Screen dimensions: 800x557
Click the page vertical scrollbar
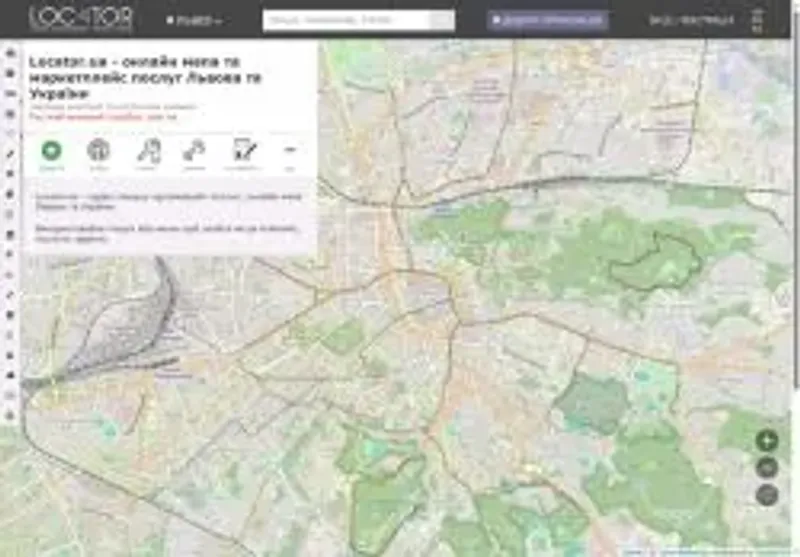click(x=796, y=199)
